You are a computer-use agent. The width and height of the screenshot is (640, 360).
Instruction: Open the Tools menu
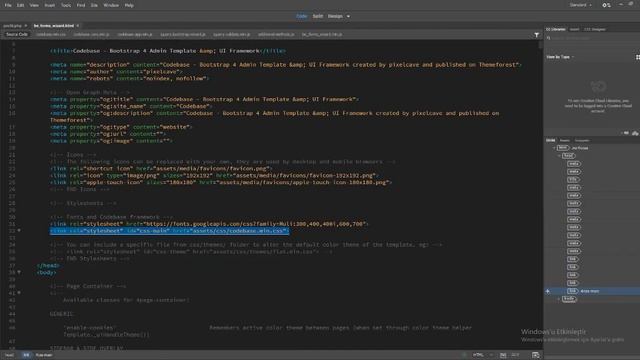point(66,5)
